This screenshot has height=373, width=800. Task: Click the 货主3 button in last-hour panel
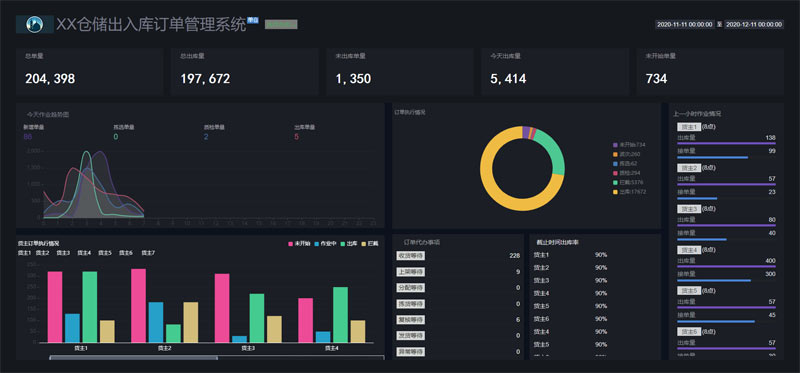(x=689, y=209)
